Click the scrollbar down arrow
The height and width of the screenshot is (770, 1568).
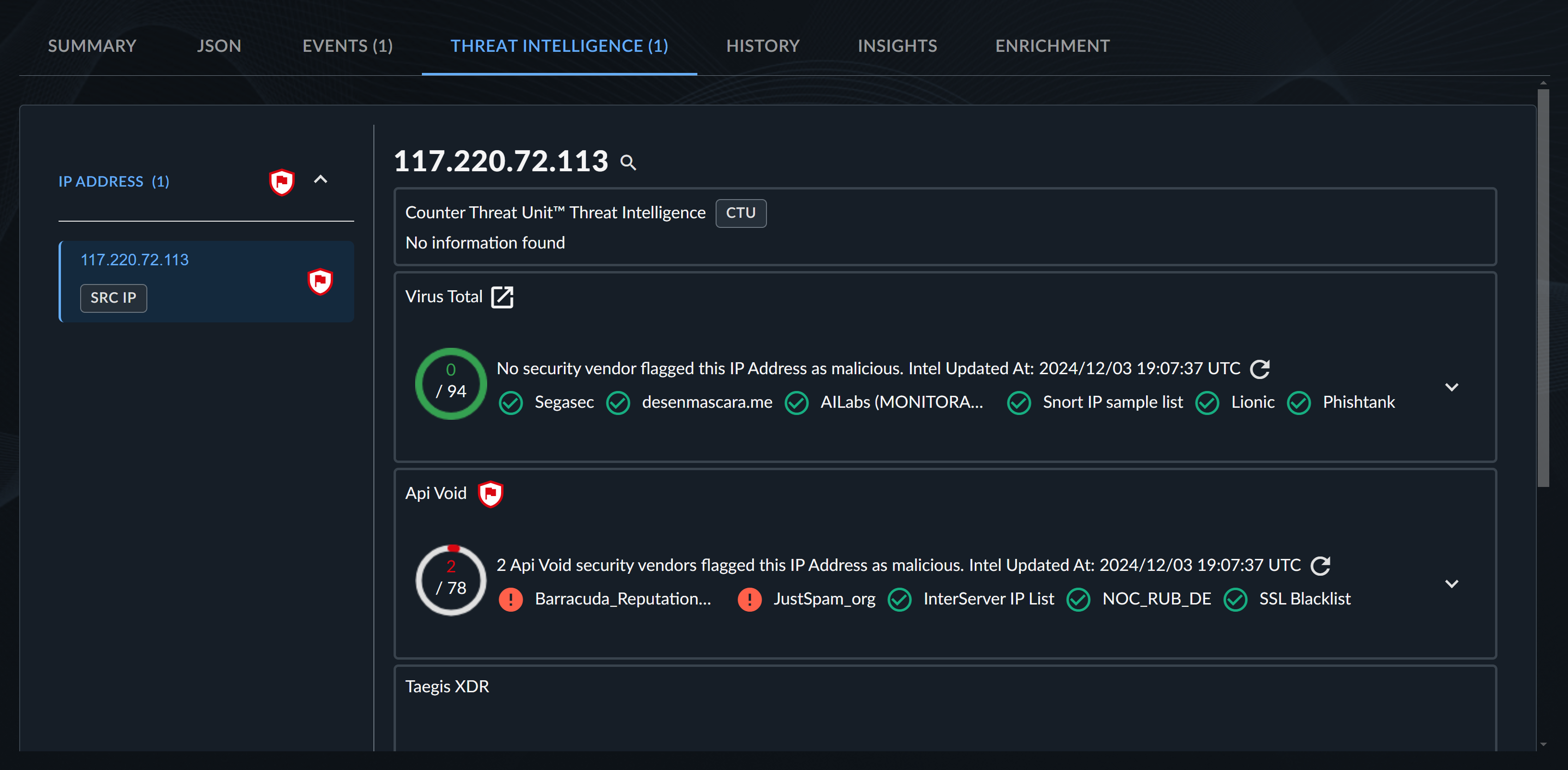(x=1543, y=744)
